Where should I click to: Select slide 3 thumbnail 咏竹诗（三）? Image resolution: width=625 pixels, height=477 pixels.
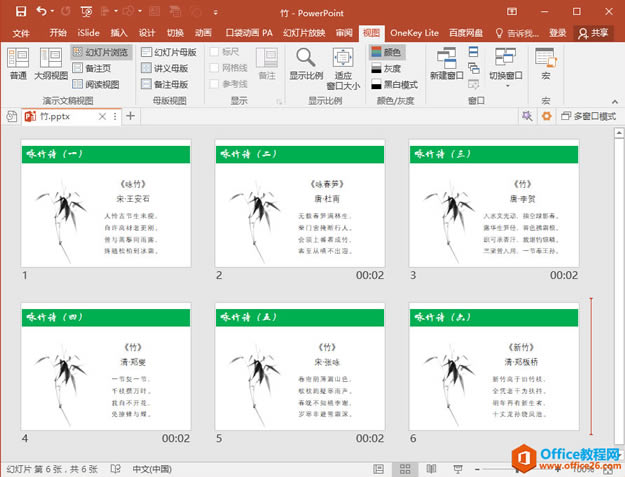494,203
